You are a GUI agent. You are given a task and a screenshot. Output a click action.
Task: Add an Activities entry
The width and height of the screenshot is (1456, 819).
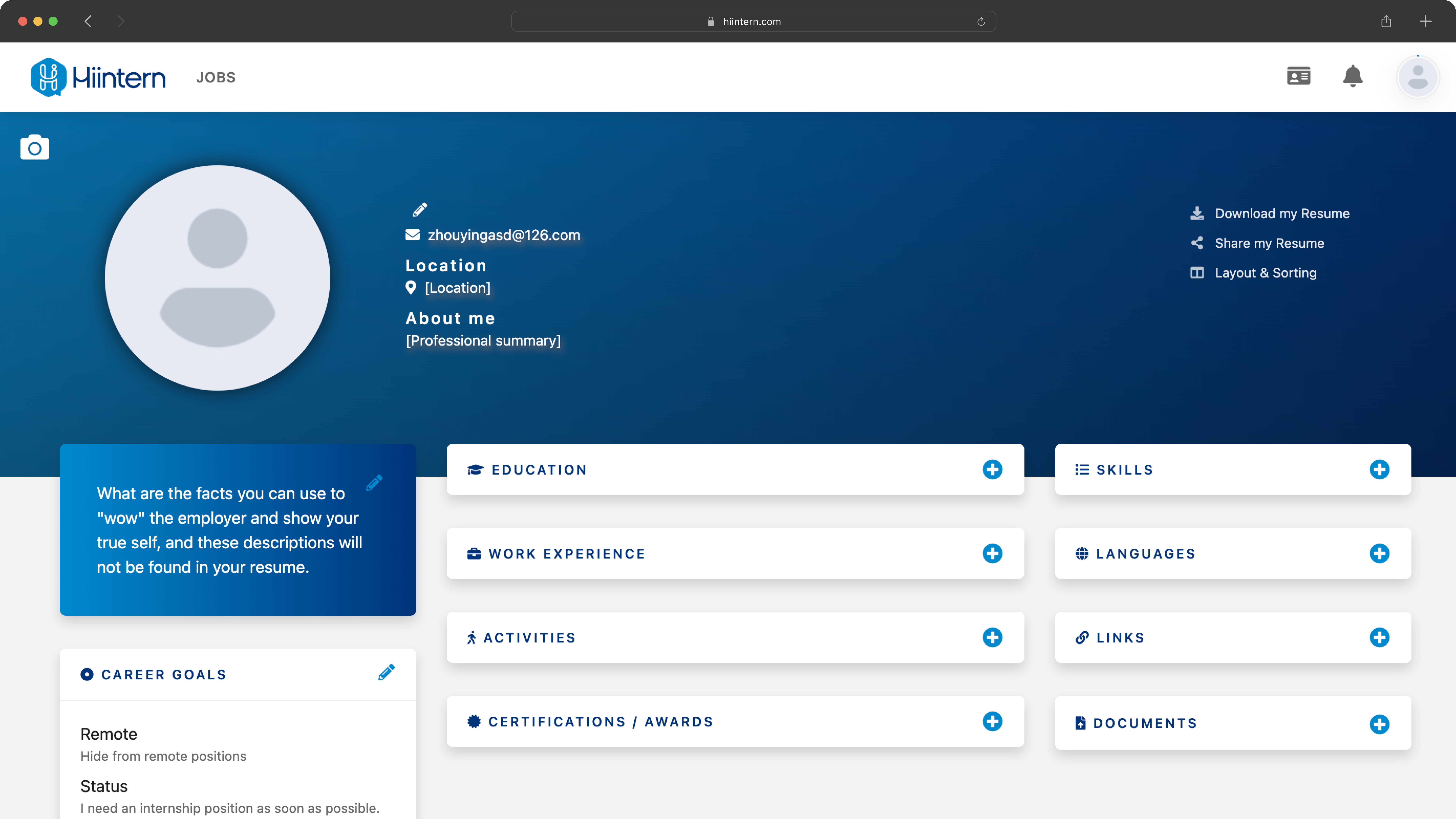click(x=992, y=638)
